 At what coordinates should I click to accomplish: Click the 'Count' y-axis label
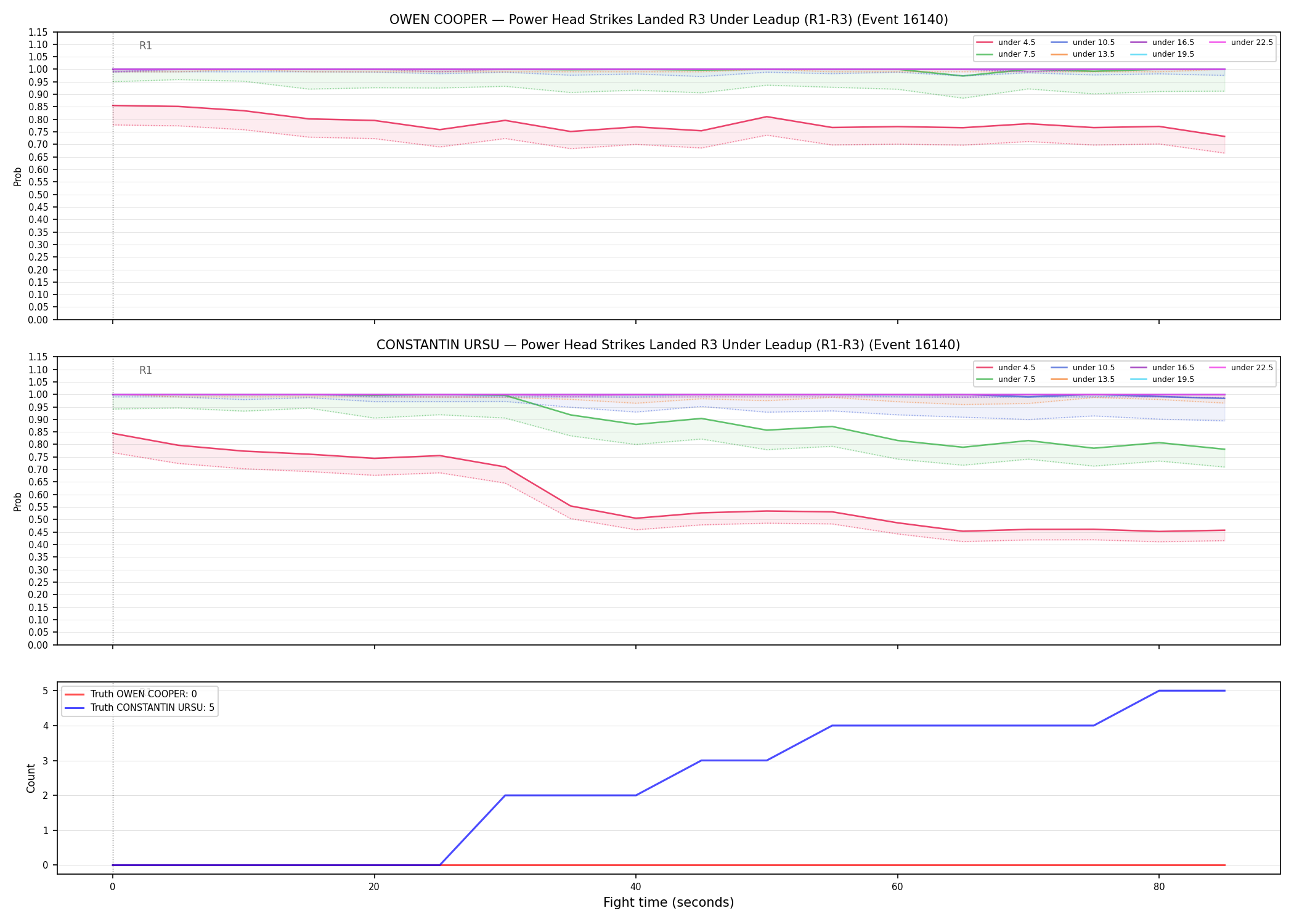pyautogui.click(x=31, y=778)
